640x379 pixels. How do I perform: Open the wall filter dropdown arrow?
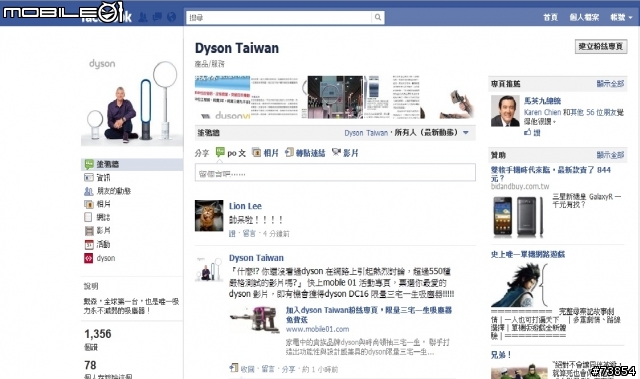click(x=466, y=133)
